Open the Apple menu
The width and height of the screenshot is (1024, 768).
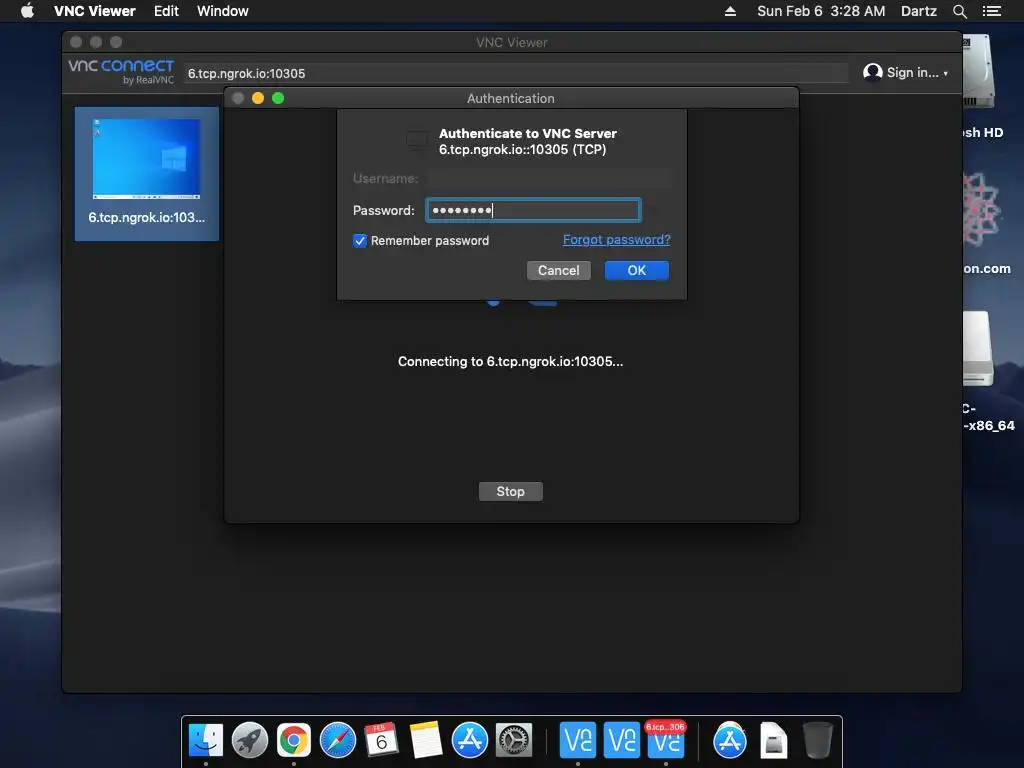click(27, 11)
